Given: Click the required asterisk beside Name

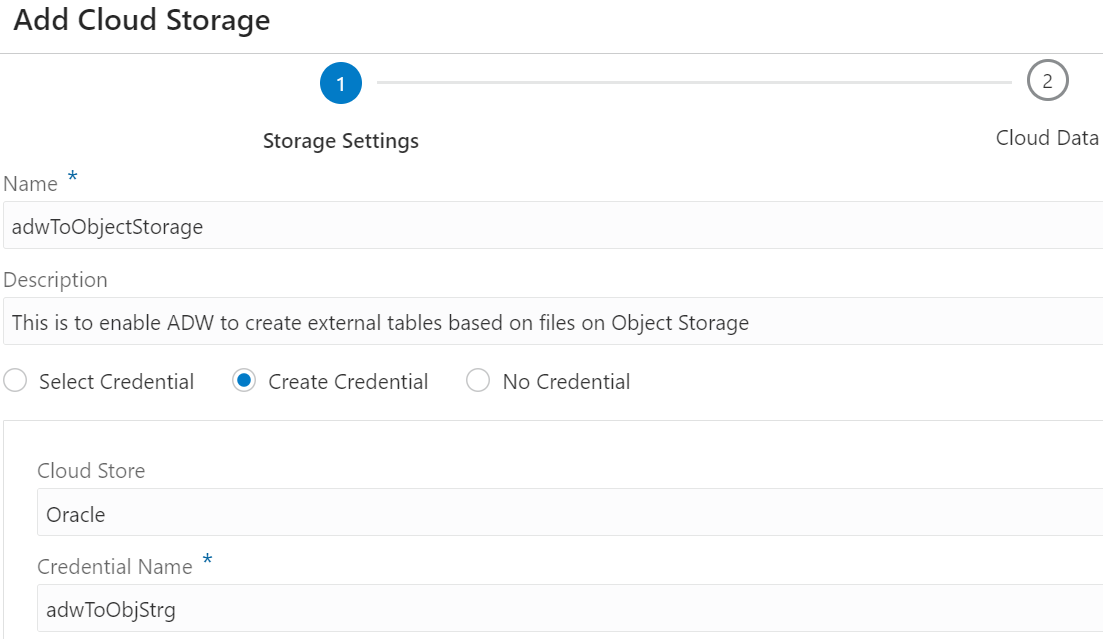Looking at the screenshot, I should tap(72, 177).
